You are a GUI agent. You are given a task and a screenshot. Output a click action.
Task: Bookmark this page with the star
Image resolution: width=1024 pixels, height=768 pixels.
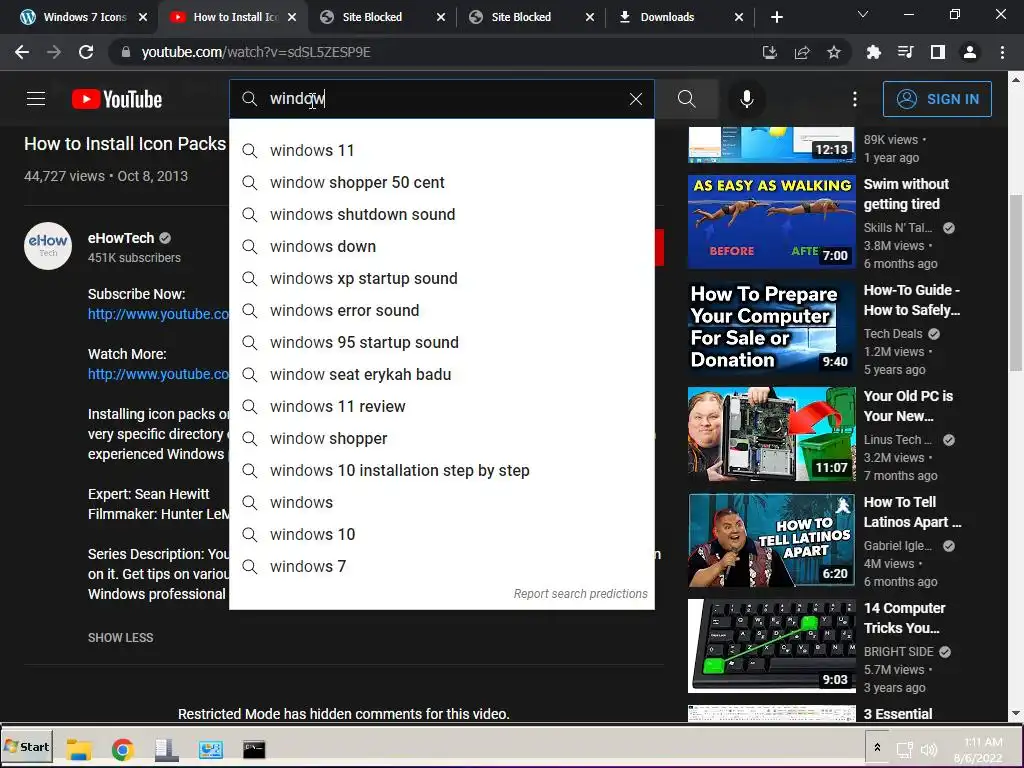[834, 52]
